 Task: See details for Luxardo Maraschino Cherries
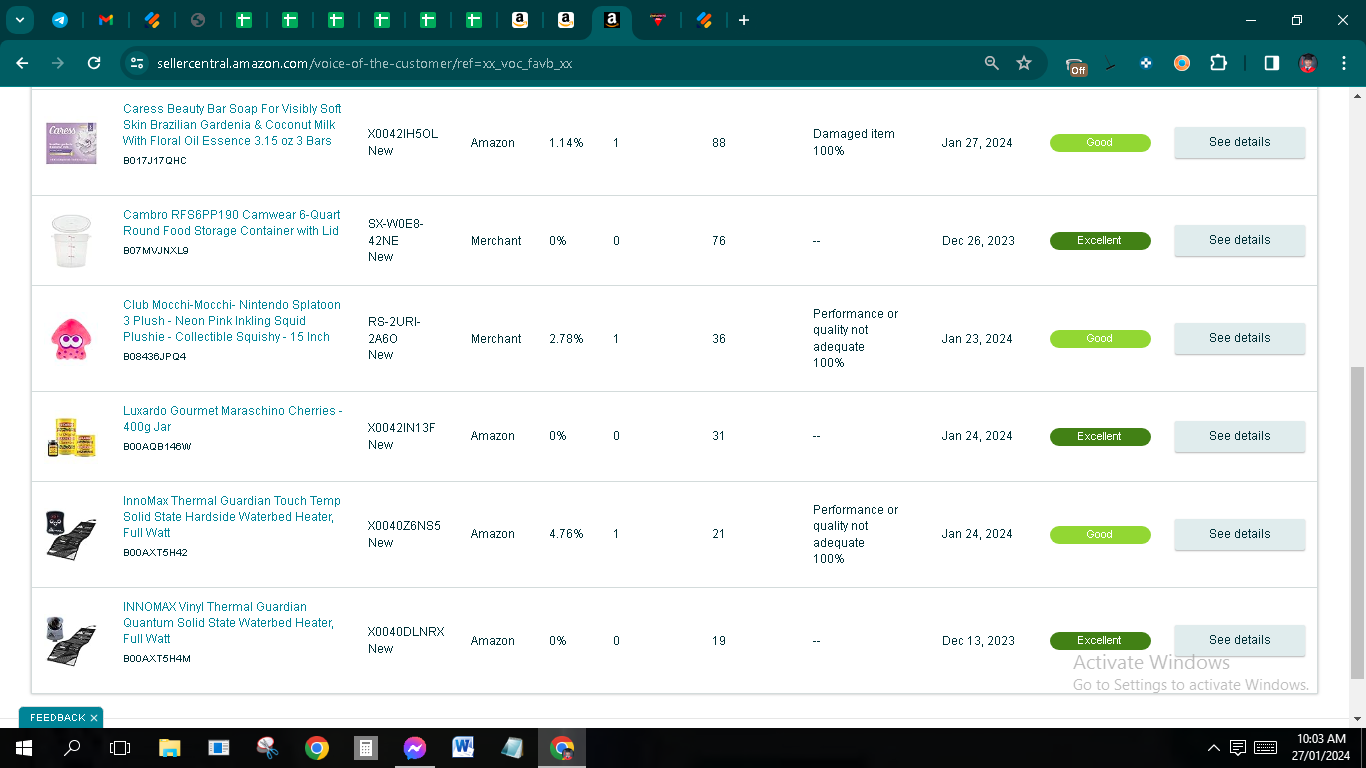1239,436
